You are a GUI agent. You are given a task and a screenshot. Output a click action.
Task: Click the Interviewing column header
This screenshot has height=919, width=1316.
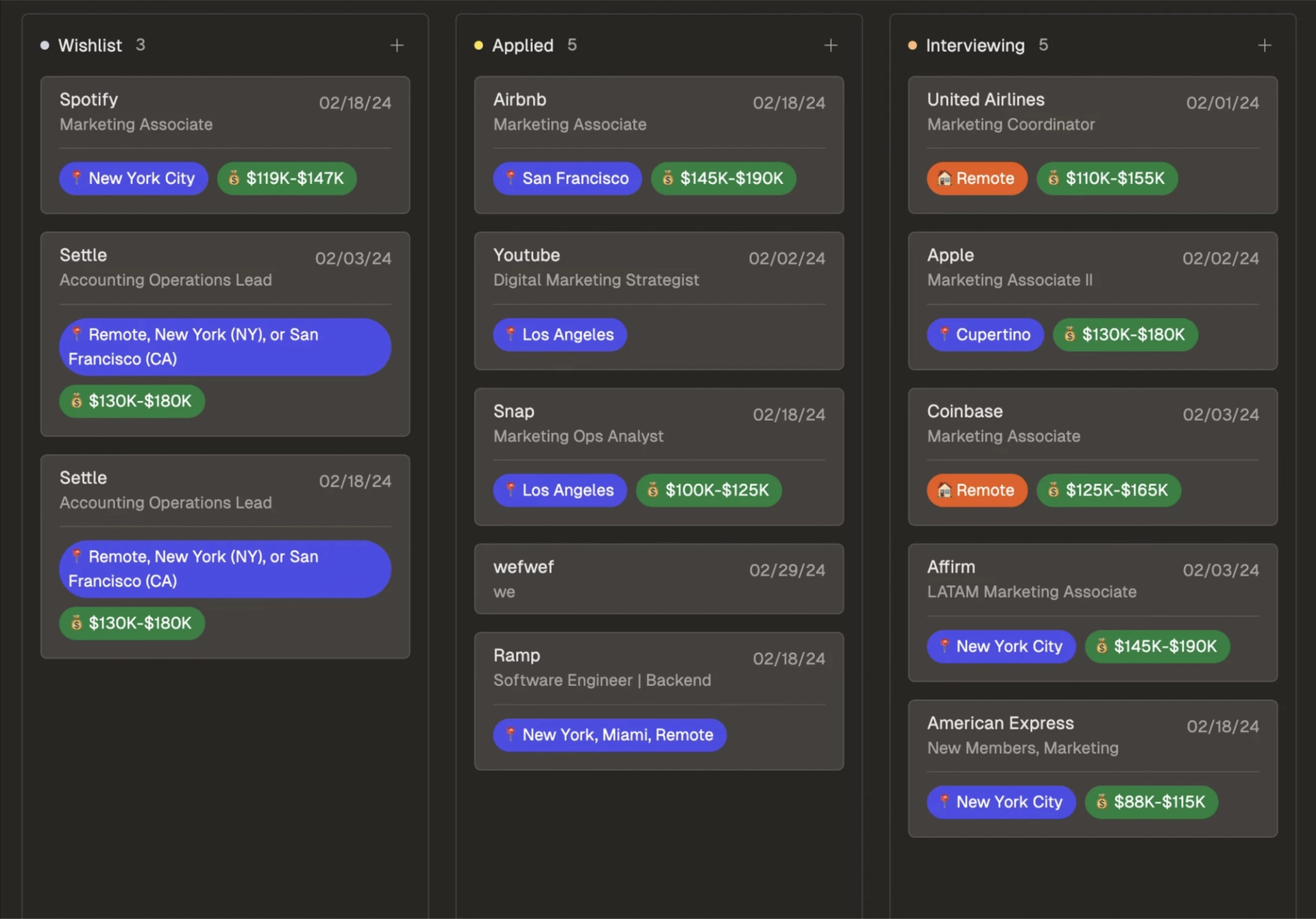point(975,45)
